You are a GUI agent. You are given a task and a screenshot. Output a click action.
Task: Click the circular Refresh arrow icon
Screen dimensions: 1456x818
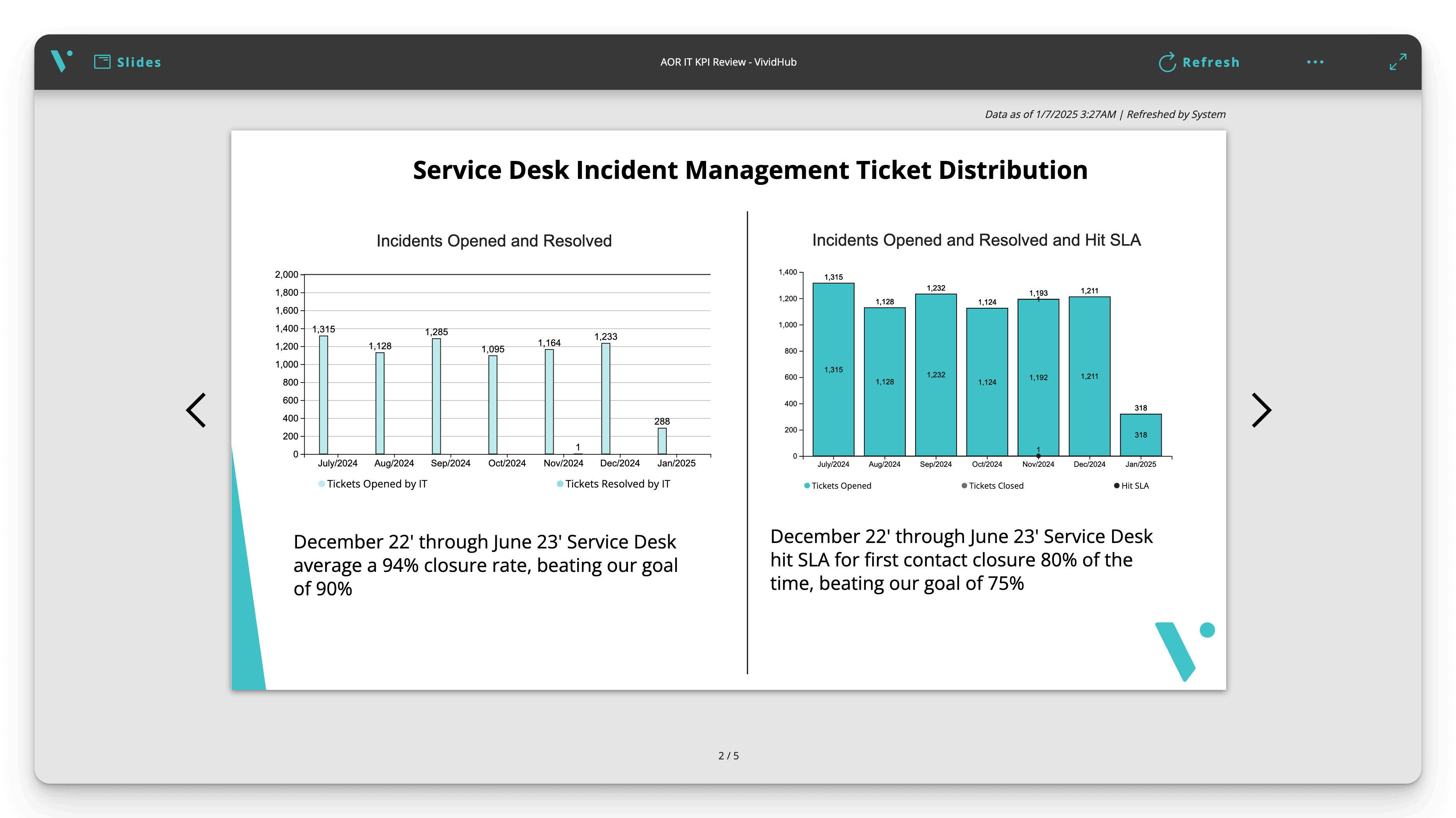(x=1167, y=62)
